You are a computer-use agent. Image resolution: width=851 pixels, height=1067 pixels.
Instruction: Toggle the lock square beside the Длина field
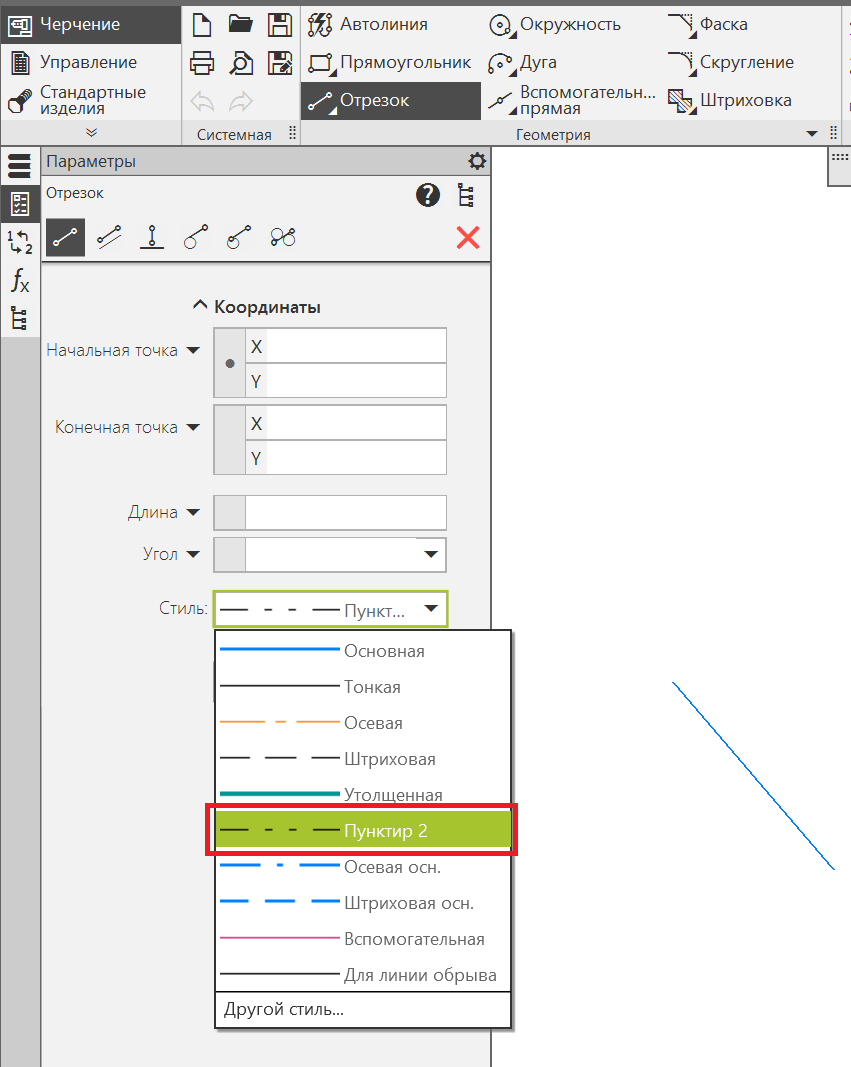230,513
